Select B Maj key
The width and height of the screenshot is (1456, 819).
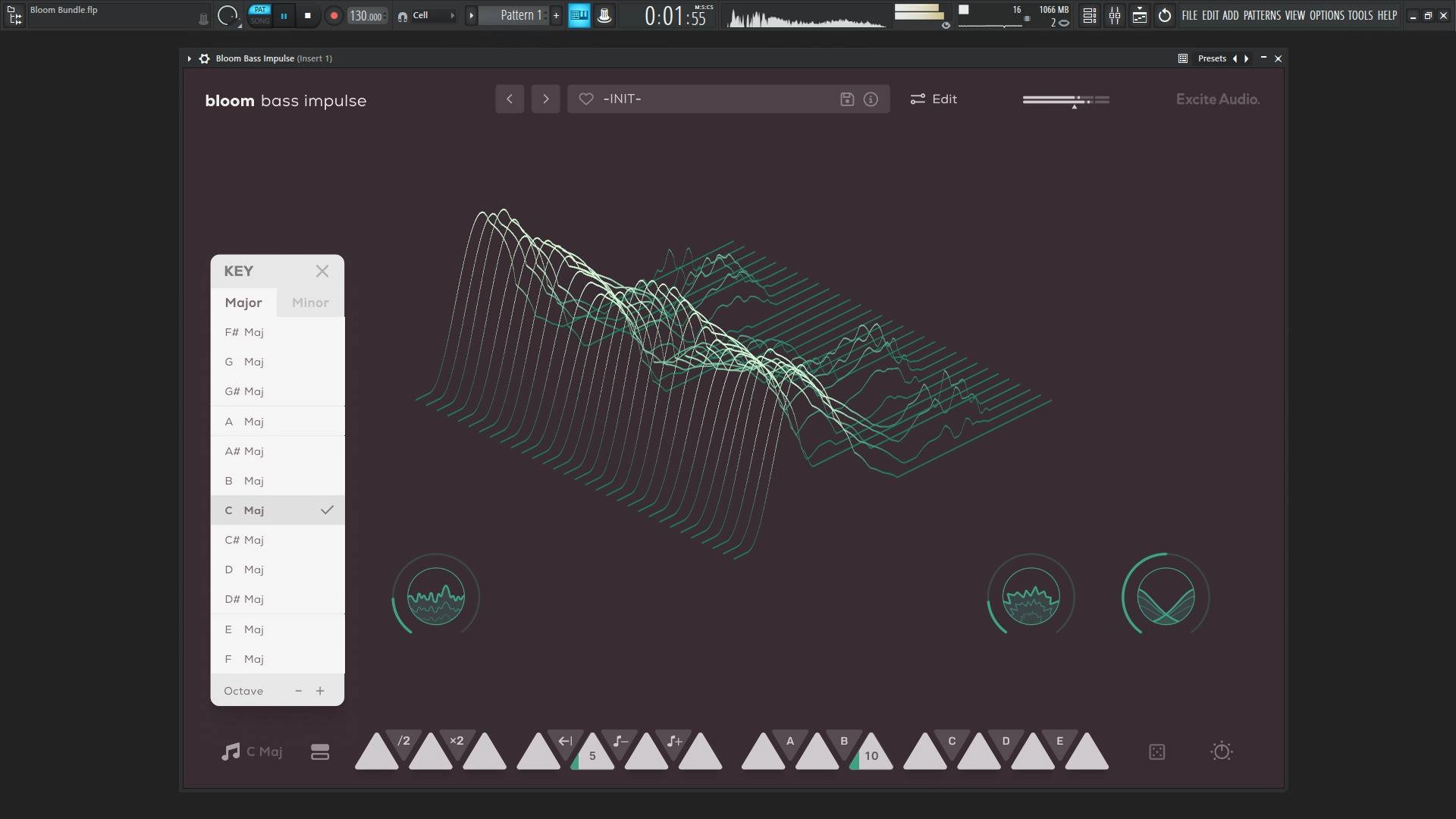(278, 481)
